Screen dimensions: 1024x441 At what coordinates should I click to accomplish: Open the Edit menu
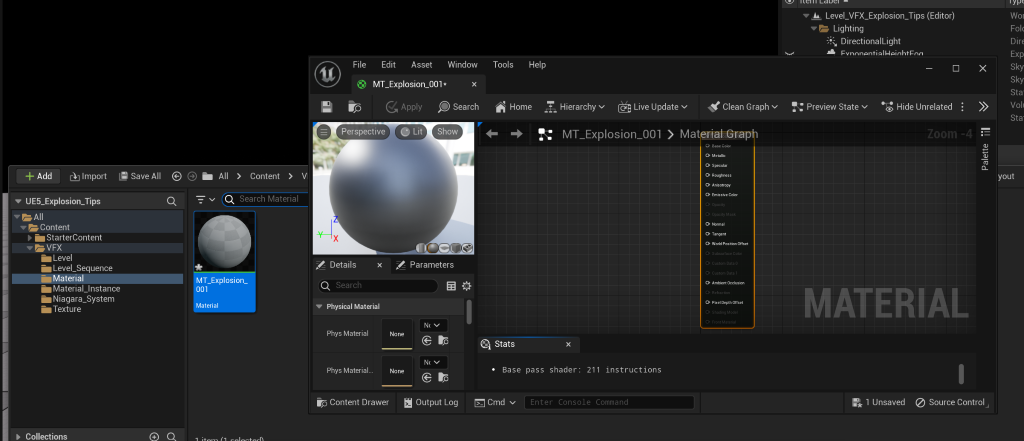tap(389, 65)
